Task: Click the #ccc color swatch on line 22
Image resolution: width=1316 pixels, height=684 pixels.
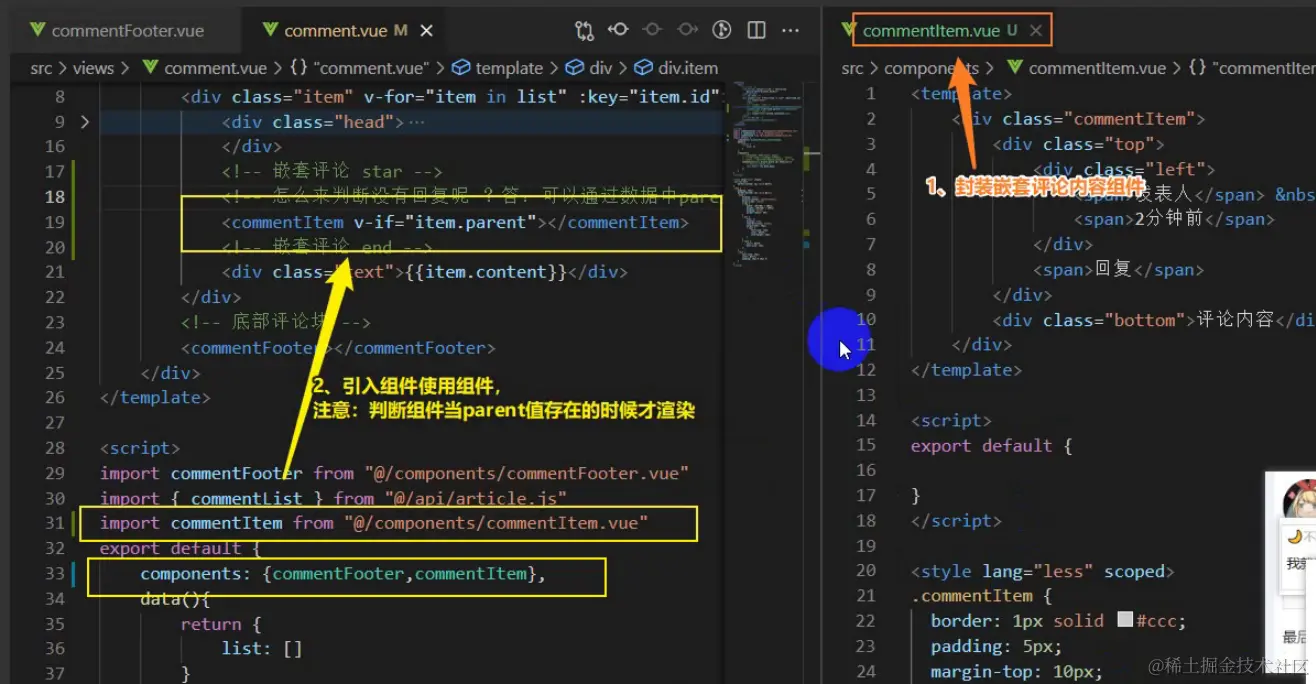Action: (1125, 621)
